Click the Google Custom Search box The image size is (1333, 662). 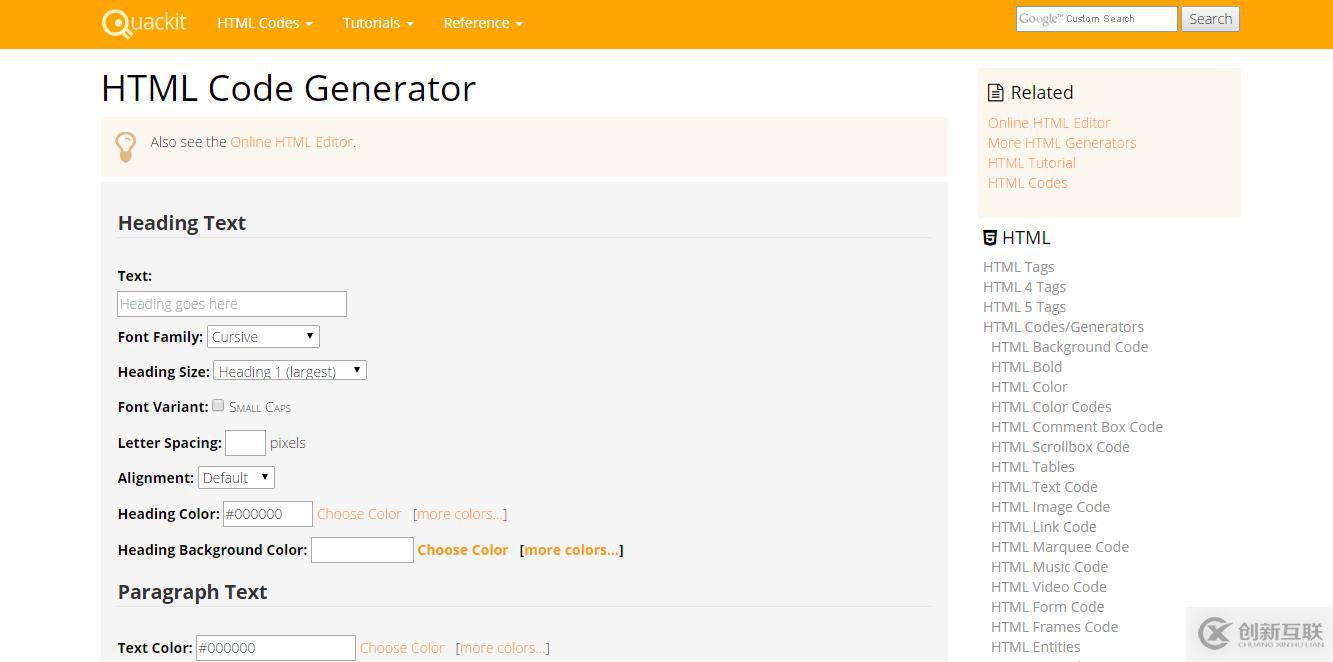pos(1096,18)
